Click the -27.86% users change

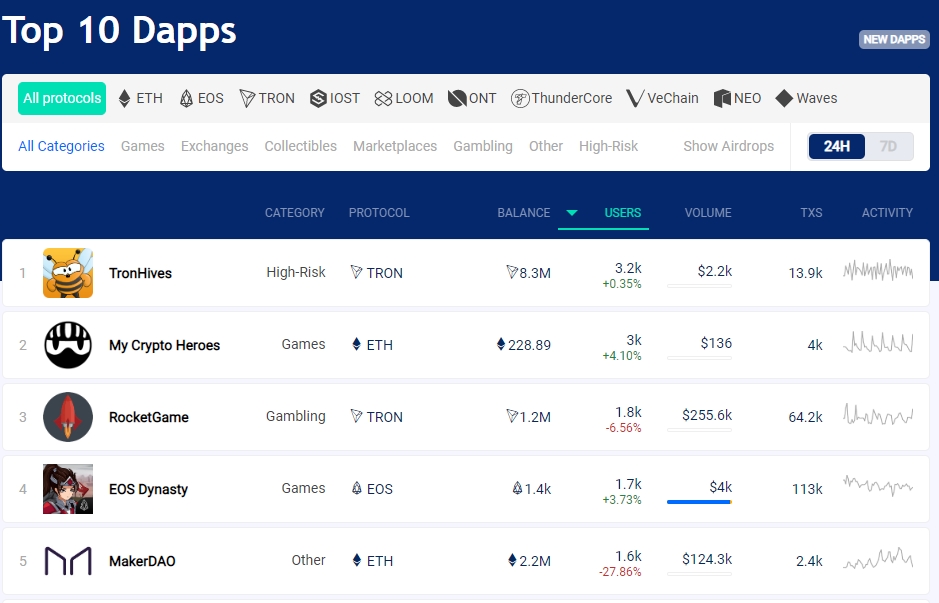point(620,572)
